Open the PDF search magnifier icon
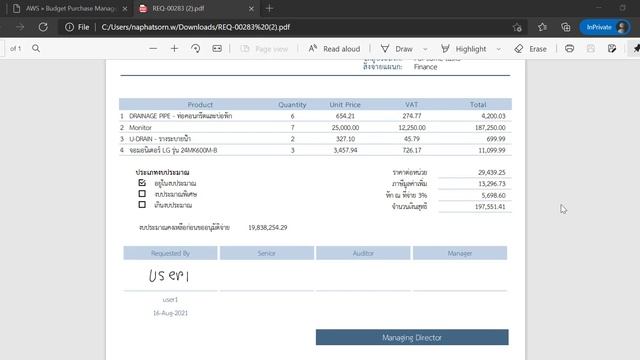 point(36,49)
